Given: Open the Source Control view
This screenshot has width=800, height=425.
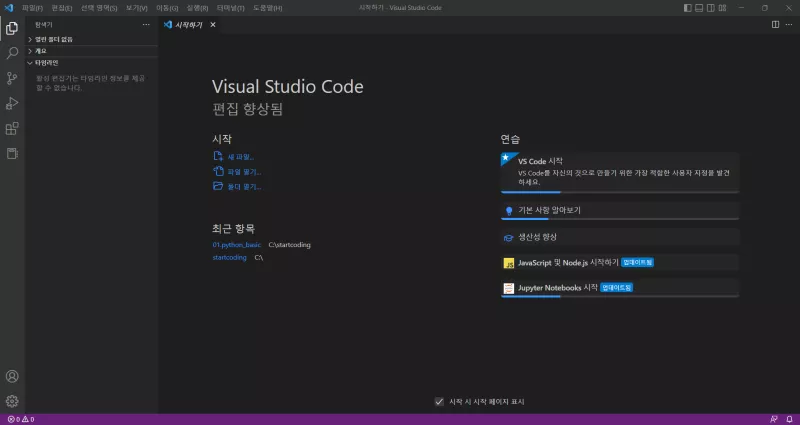Looking at the screenshot, I should (12, 78).
